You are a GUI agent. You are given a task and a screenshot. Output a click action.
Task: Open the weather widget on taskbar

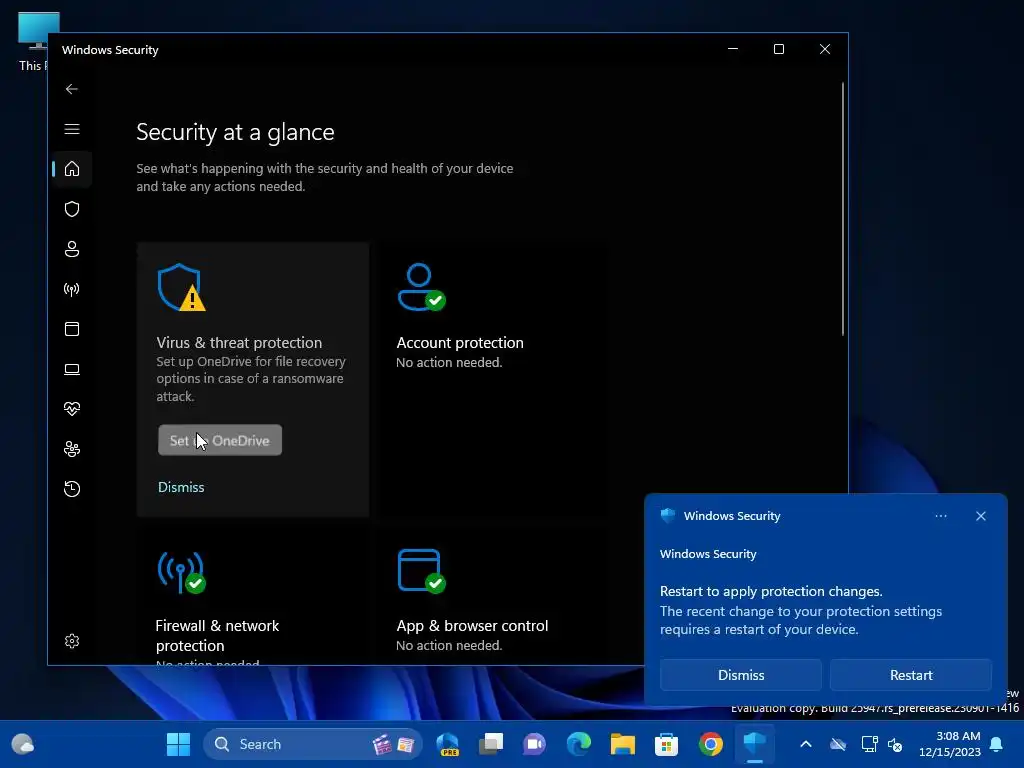pos(23,744)
